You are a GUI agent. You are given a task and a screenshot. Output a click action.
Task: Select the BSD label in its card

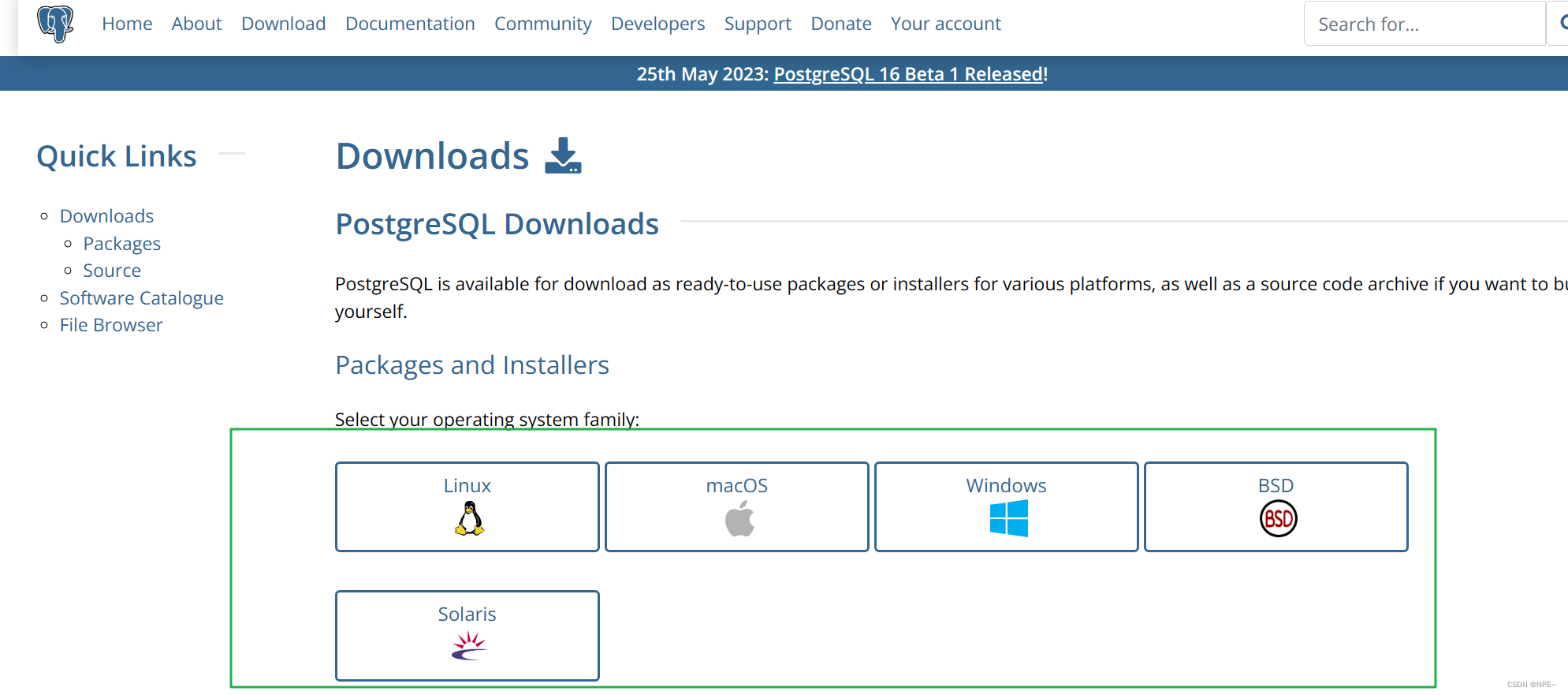point(1276,485)
